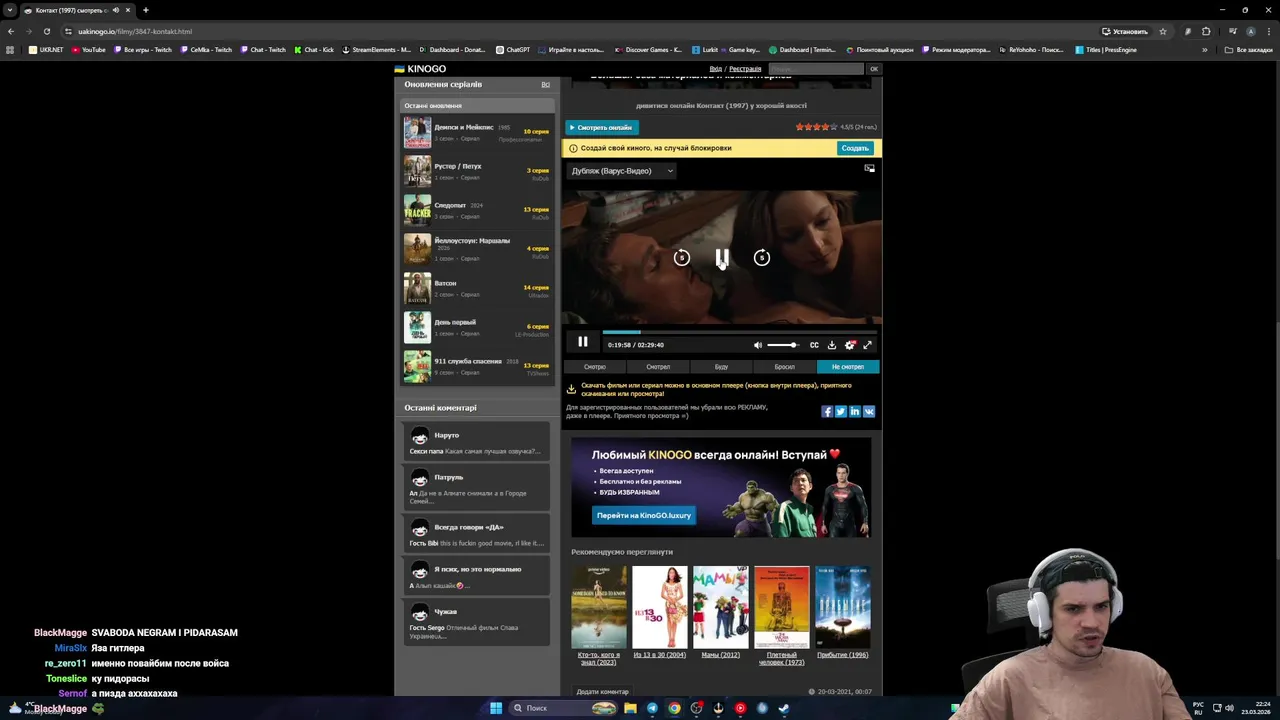
Task: Open Йеллоустоун: Маршалы series entry
Action: 477,249
